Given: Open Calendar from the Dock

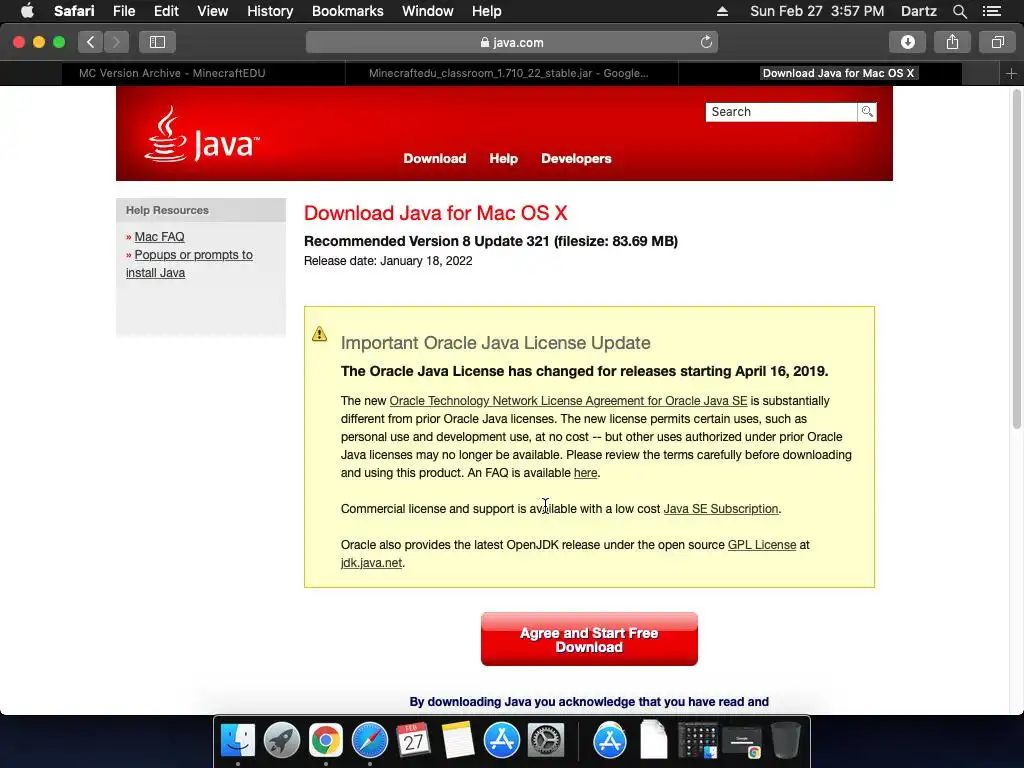Looking at the screenshot, I should [x=413, y=740].
